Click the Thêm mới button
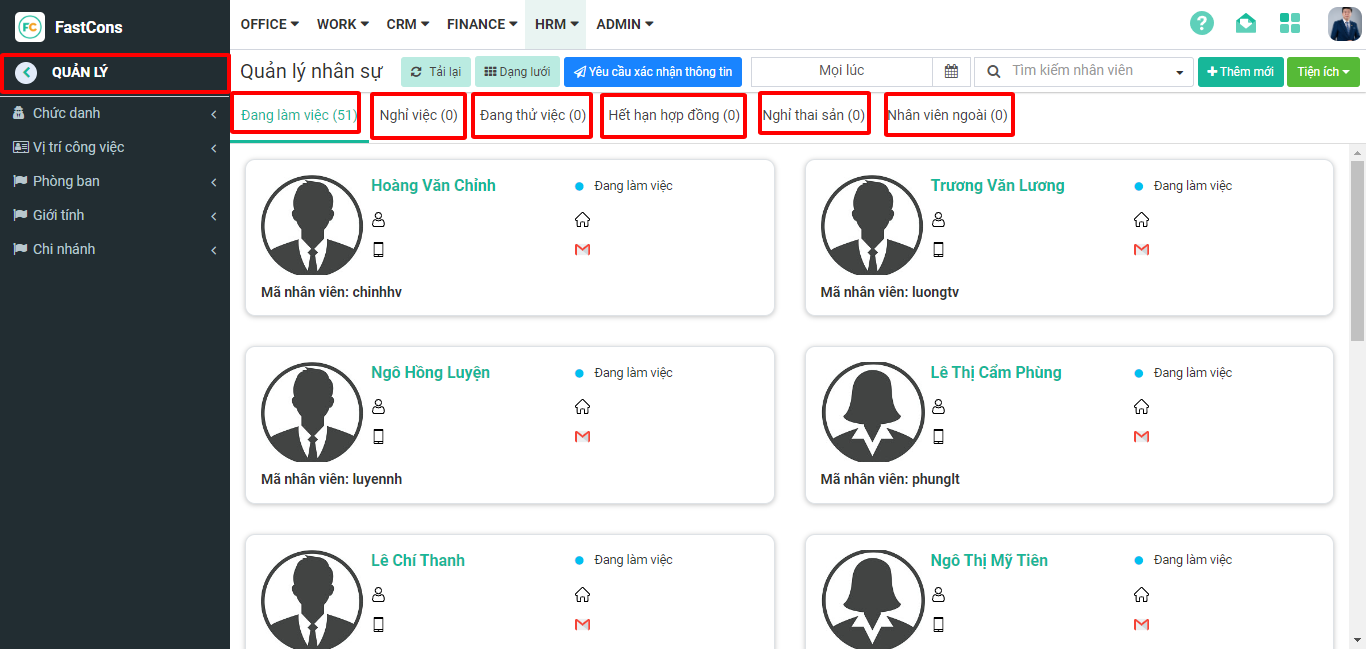 tap(1240, 72)
